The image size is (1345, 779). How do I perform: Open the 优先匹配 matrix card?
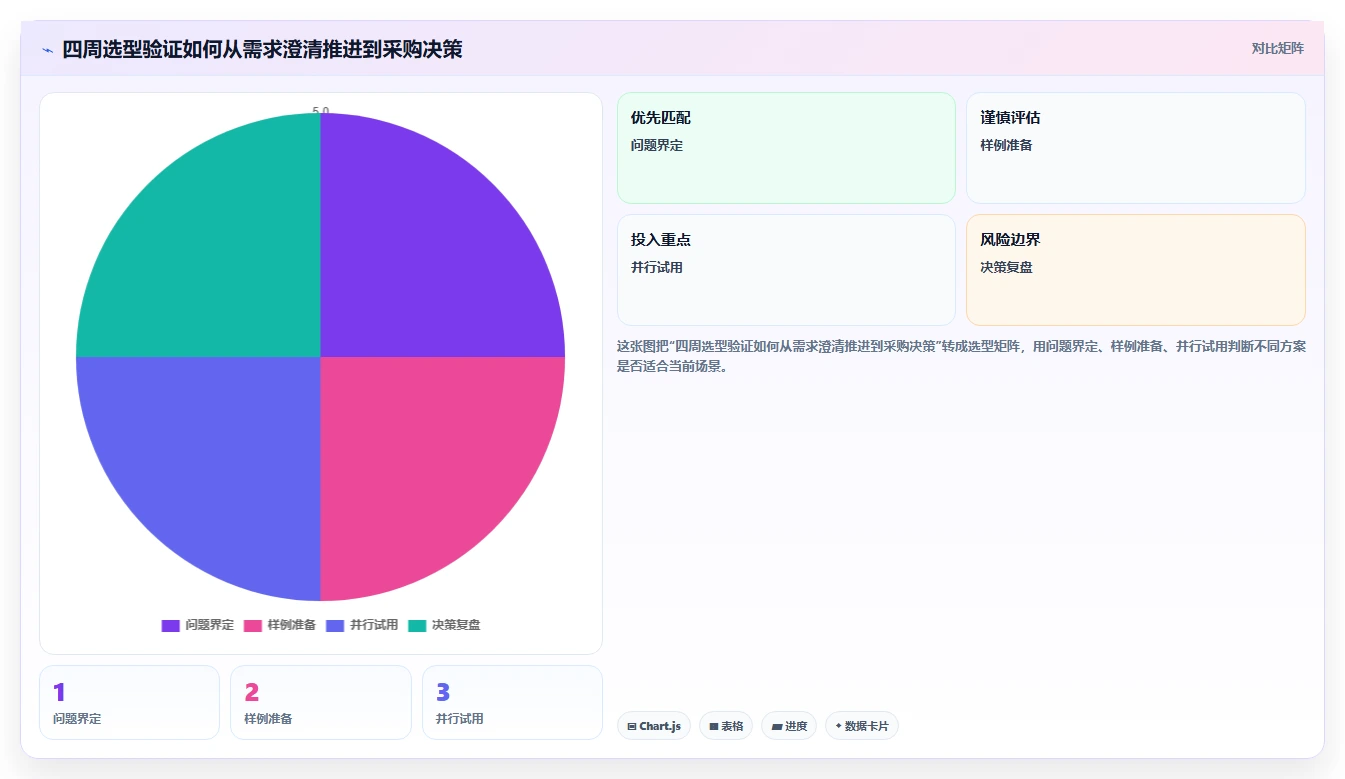click(786, 148)
